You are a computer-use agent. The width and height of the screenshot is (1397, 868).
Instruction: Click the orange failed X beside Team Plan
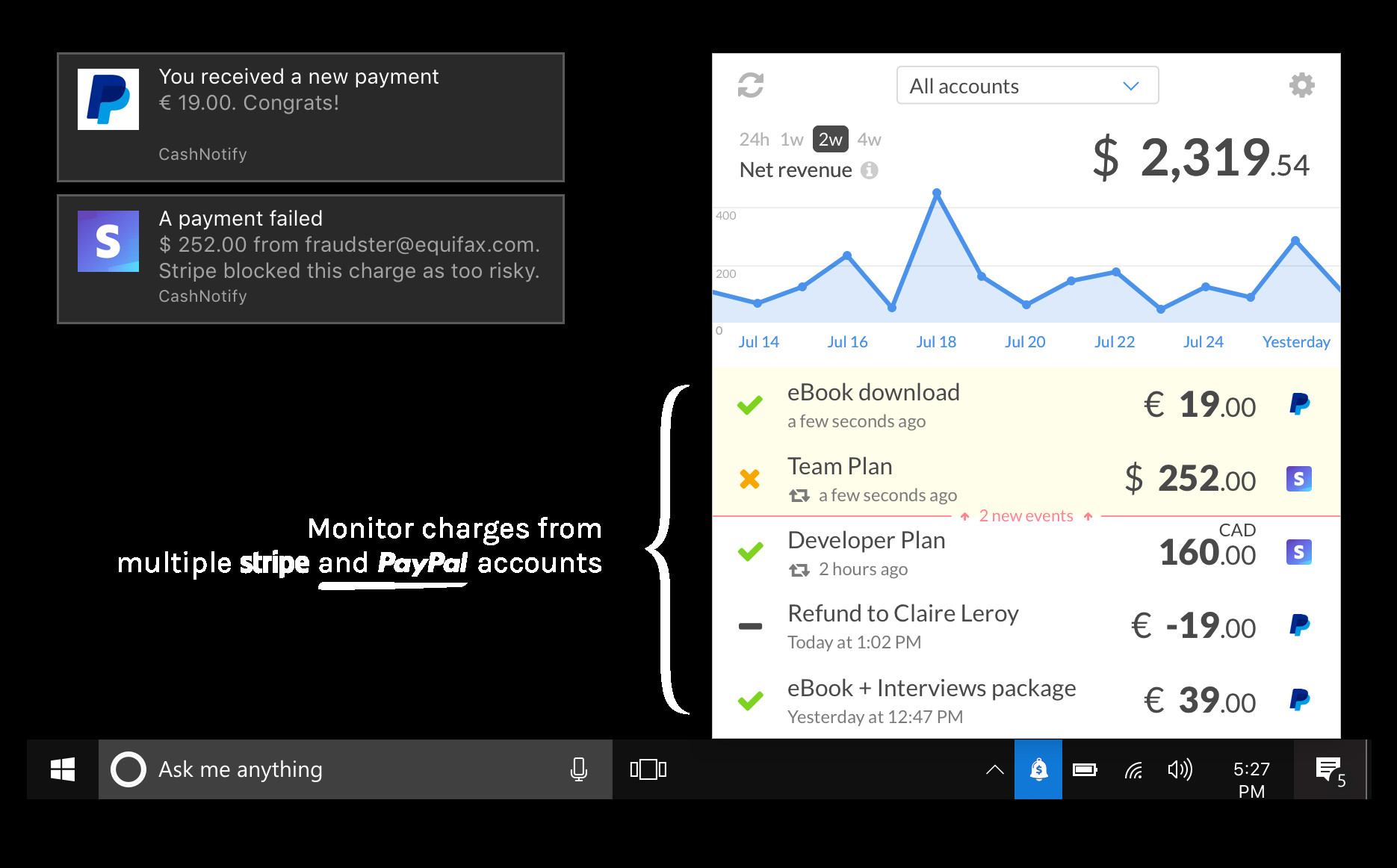(x=750, y=479)
